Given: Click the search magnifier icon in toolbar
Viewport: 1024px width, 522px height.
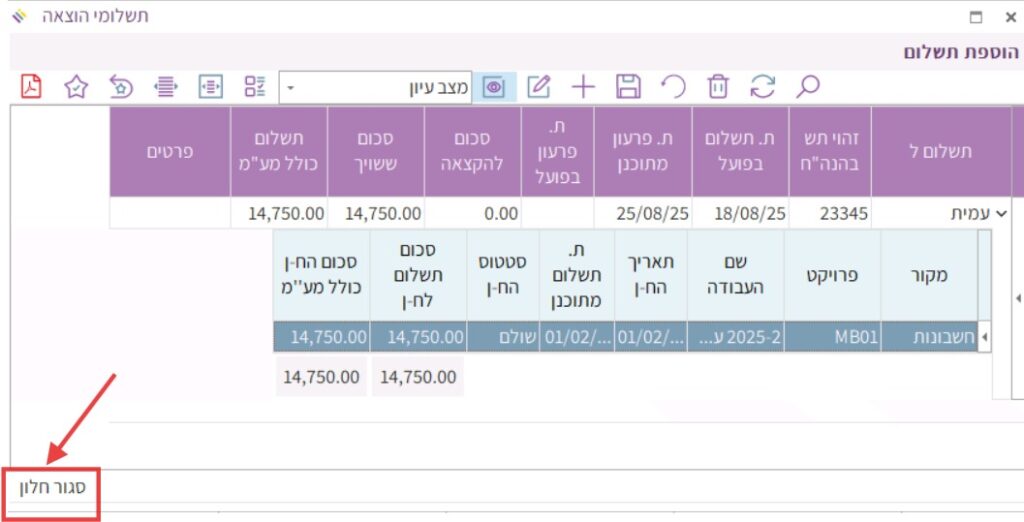Looking at the screenshot, I should (x=807, y=87).
